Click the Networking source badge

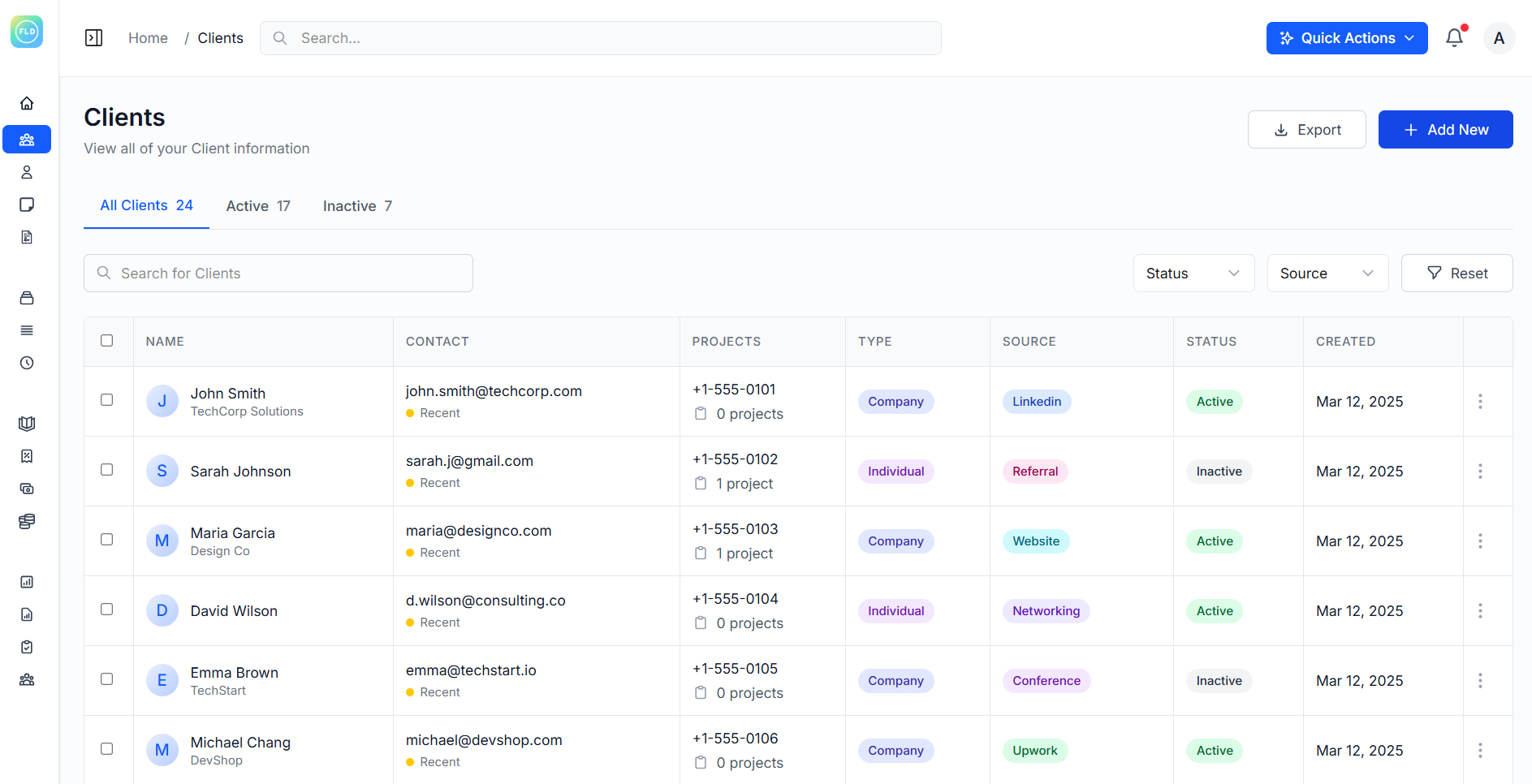(1046, 611)
